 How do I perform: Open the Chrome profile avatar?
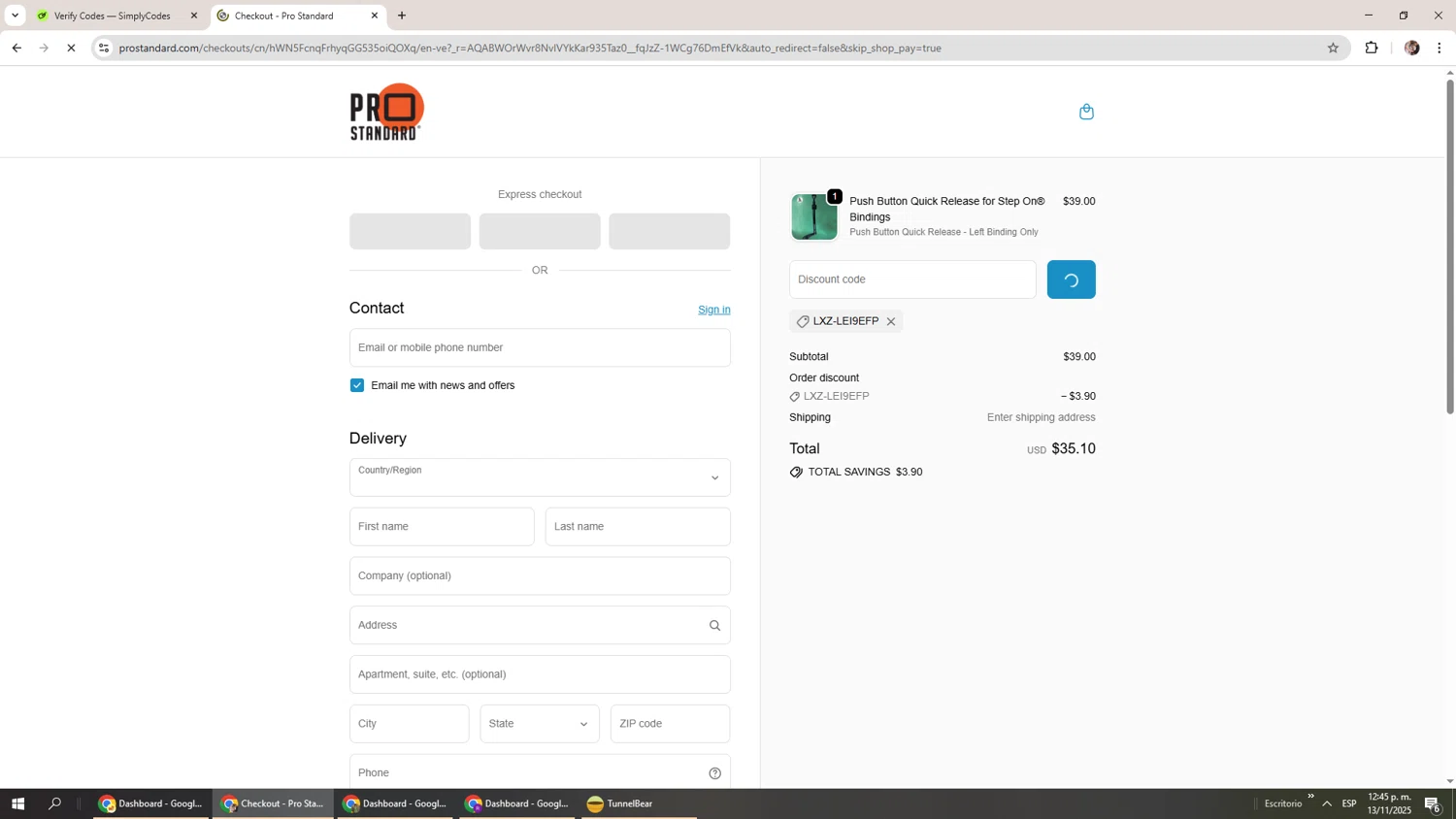(x=1411, y=48)
